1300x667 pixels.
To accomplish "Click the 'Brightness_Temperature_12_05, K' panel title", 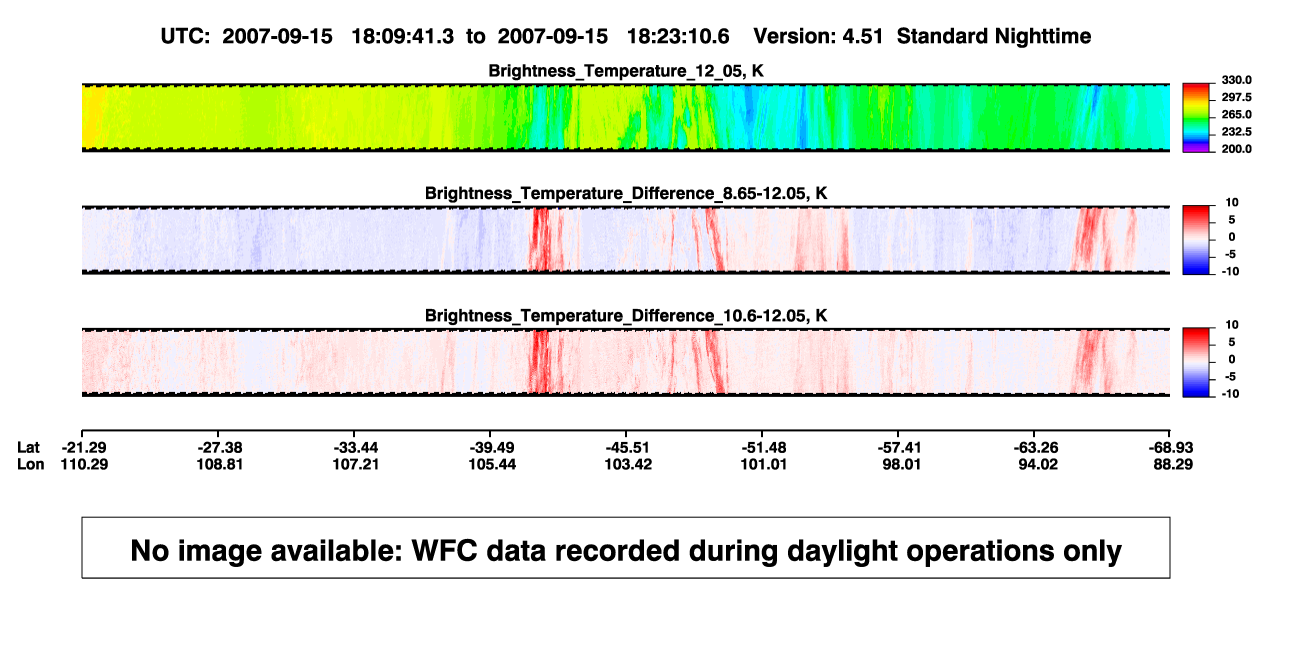I will coord(626,70).
